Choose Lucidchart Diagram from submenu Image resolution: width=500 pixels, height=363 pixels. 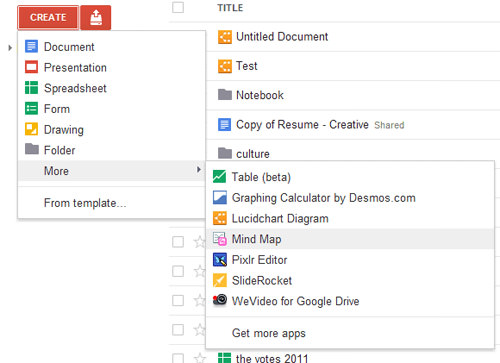pos(350,218)
